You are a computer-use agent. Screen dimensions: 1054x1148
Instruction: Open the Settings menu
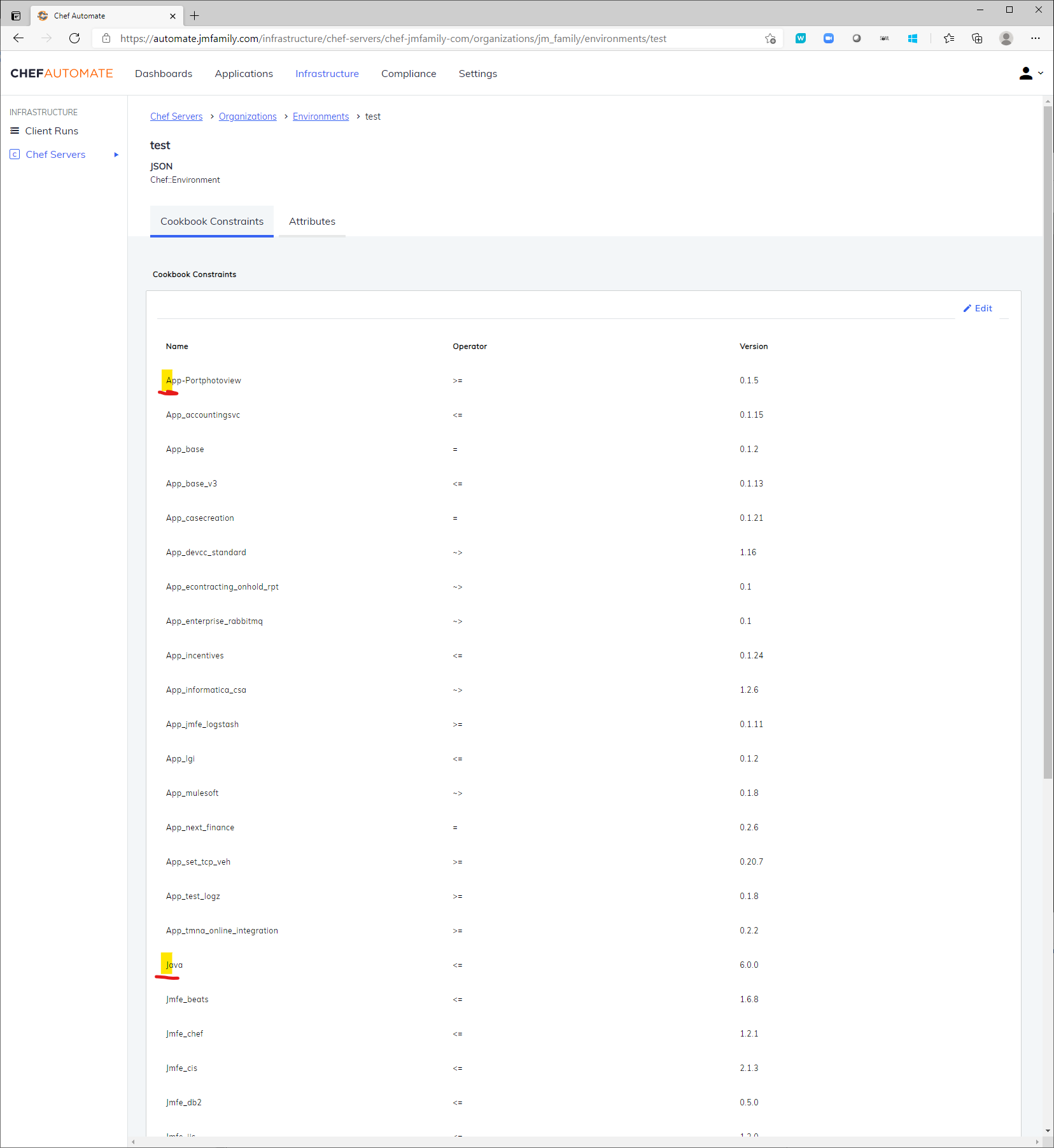coord(478,73)
